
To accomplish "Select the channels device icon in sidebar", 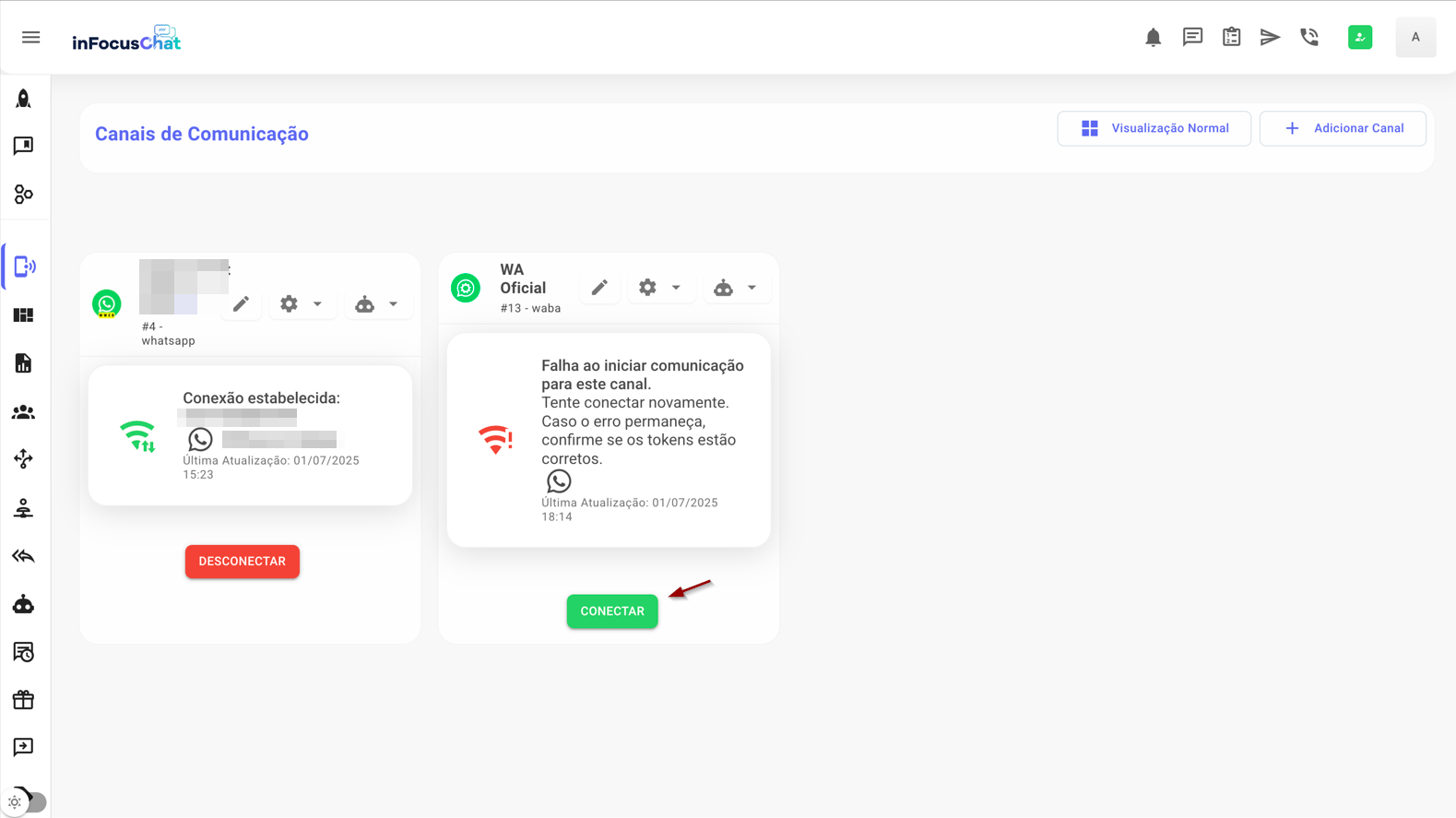I will [x=24, y=267].
